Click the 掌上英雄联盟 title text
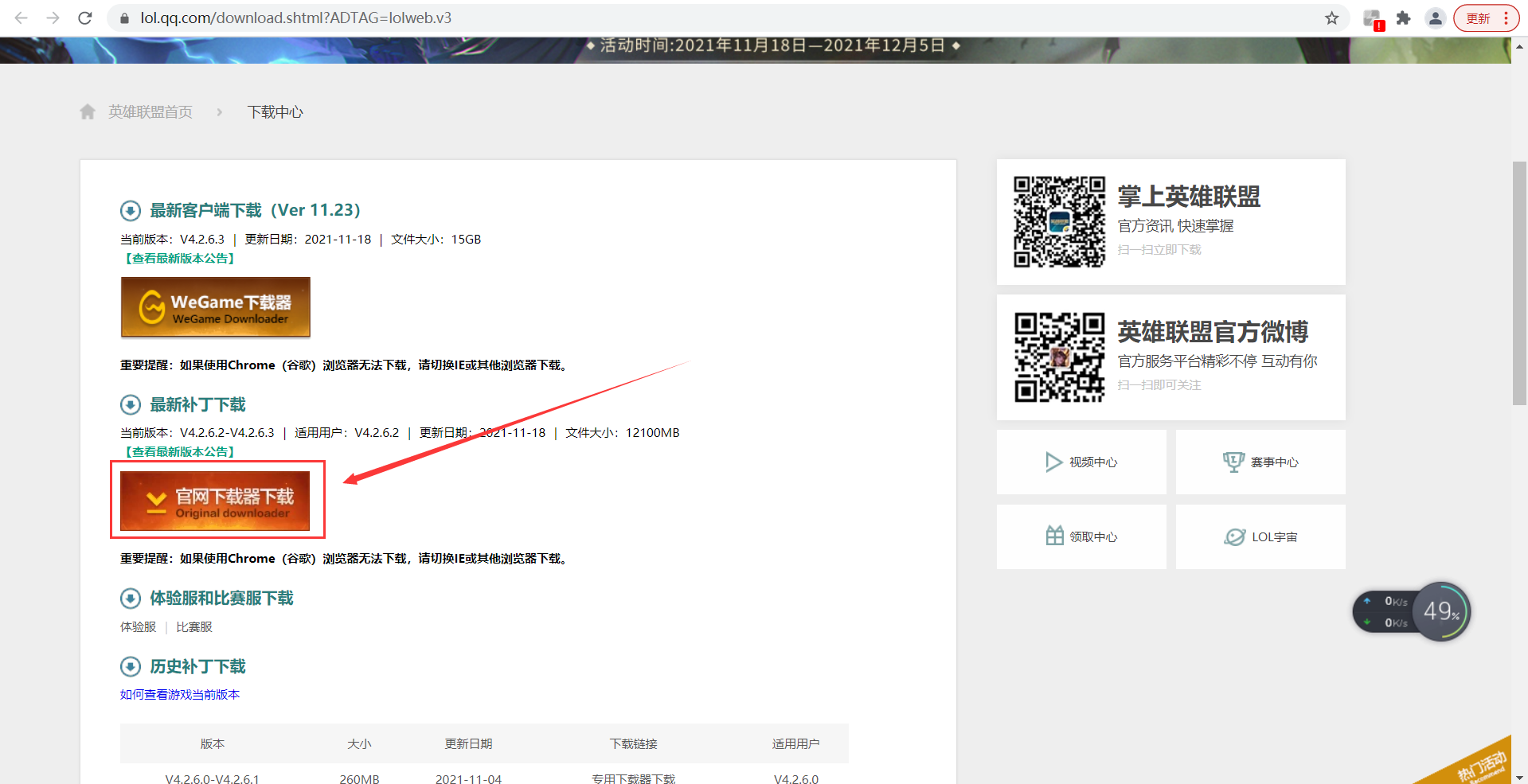The height and width of the screenshot is (784, 1528). (1189, 197)
